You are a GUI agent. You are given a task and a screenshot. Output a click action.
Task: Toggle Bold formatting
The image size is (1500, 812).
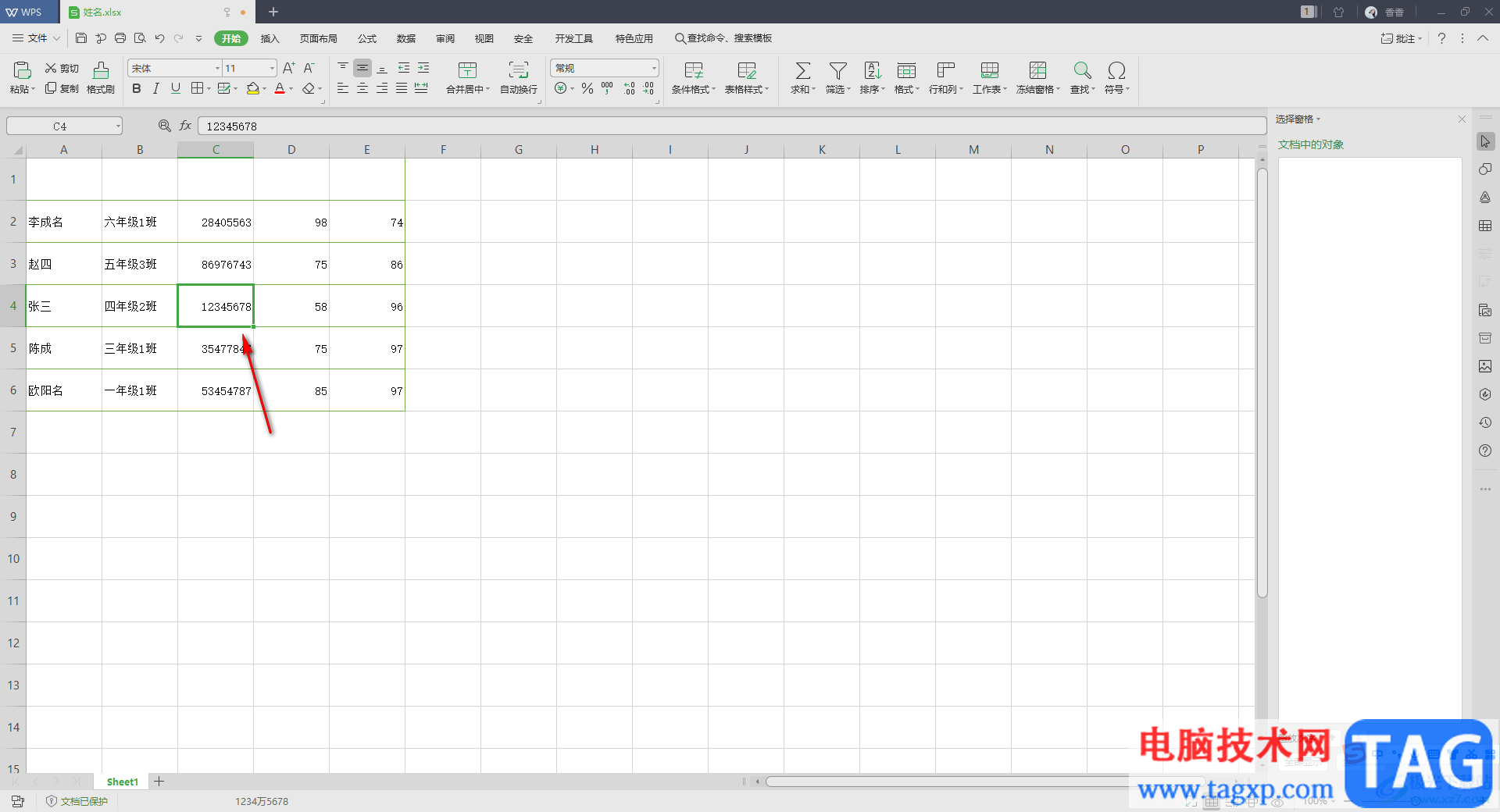(x=137, y=89)
